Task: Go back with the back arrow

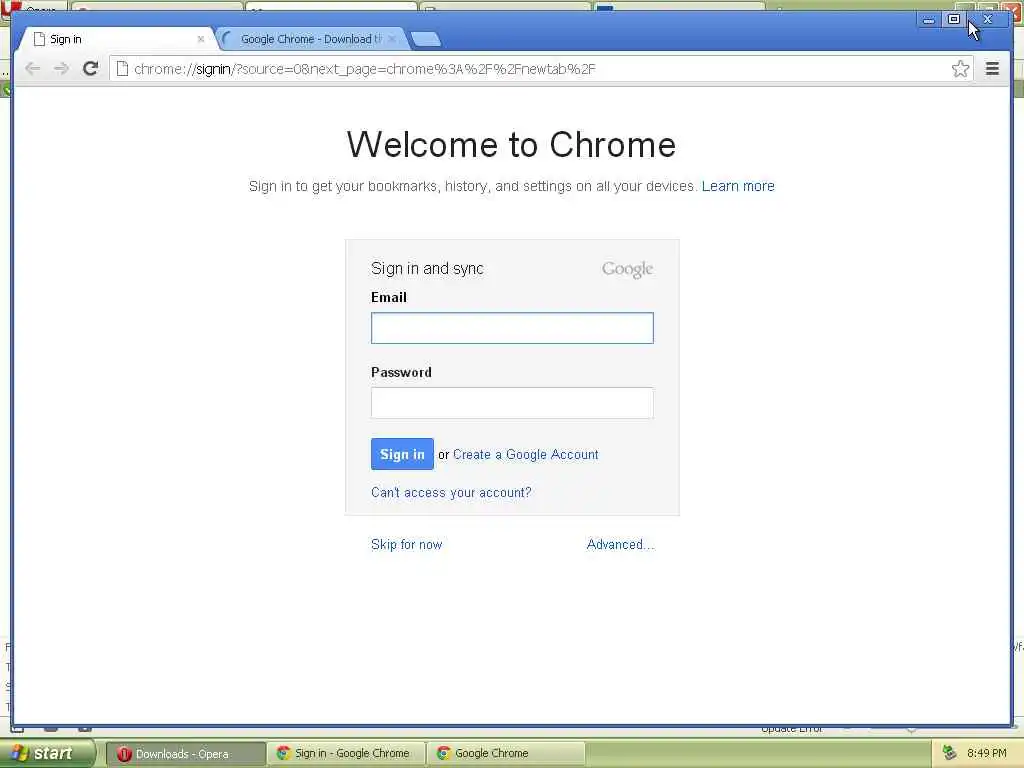Action: click(33, 69)
